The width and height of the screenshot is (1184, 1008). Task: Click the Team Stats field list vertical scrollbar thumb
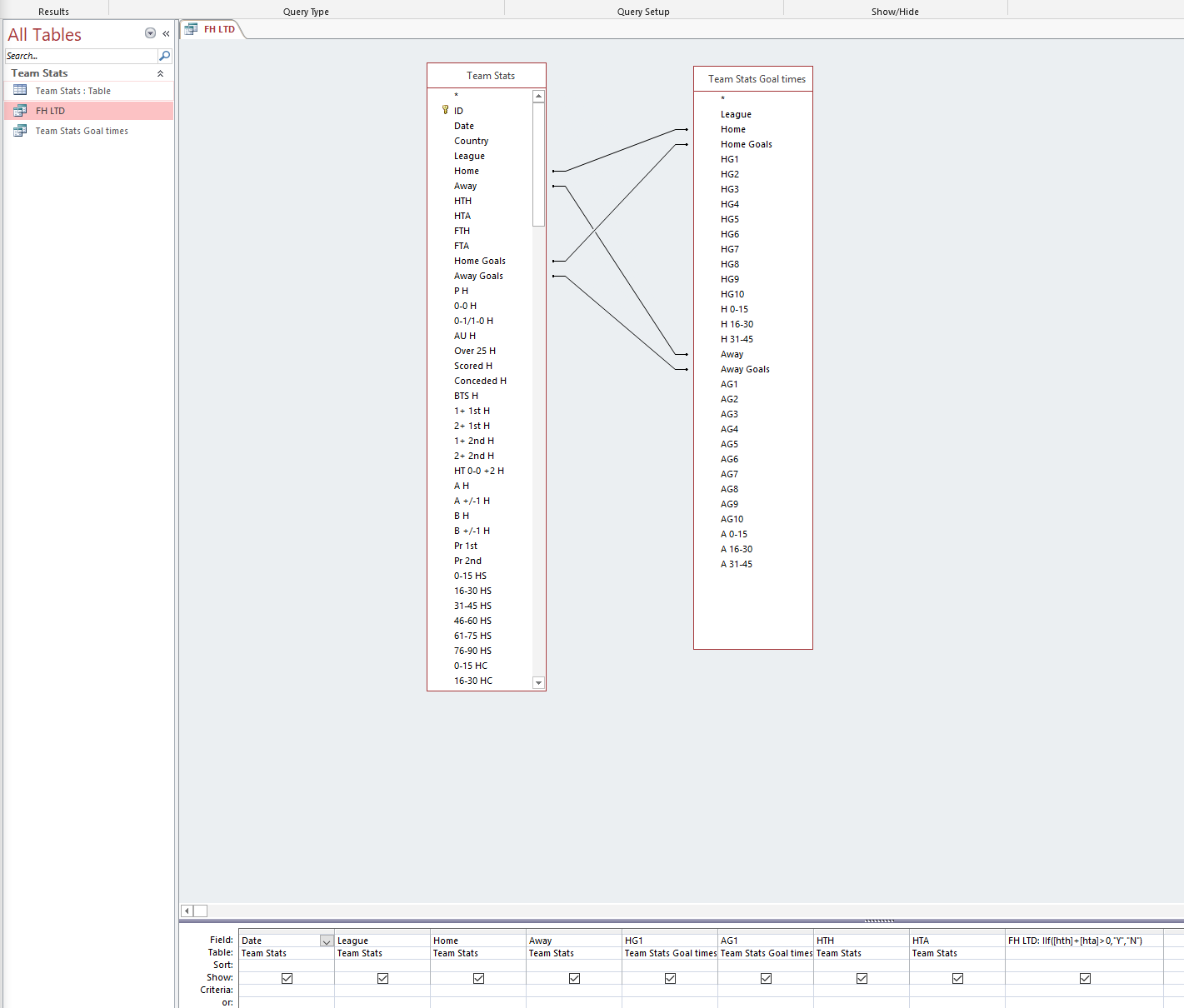(x=538, y=164)
